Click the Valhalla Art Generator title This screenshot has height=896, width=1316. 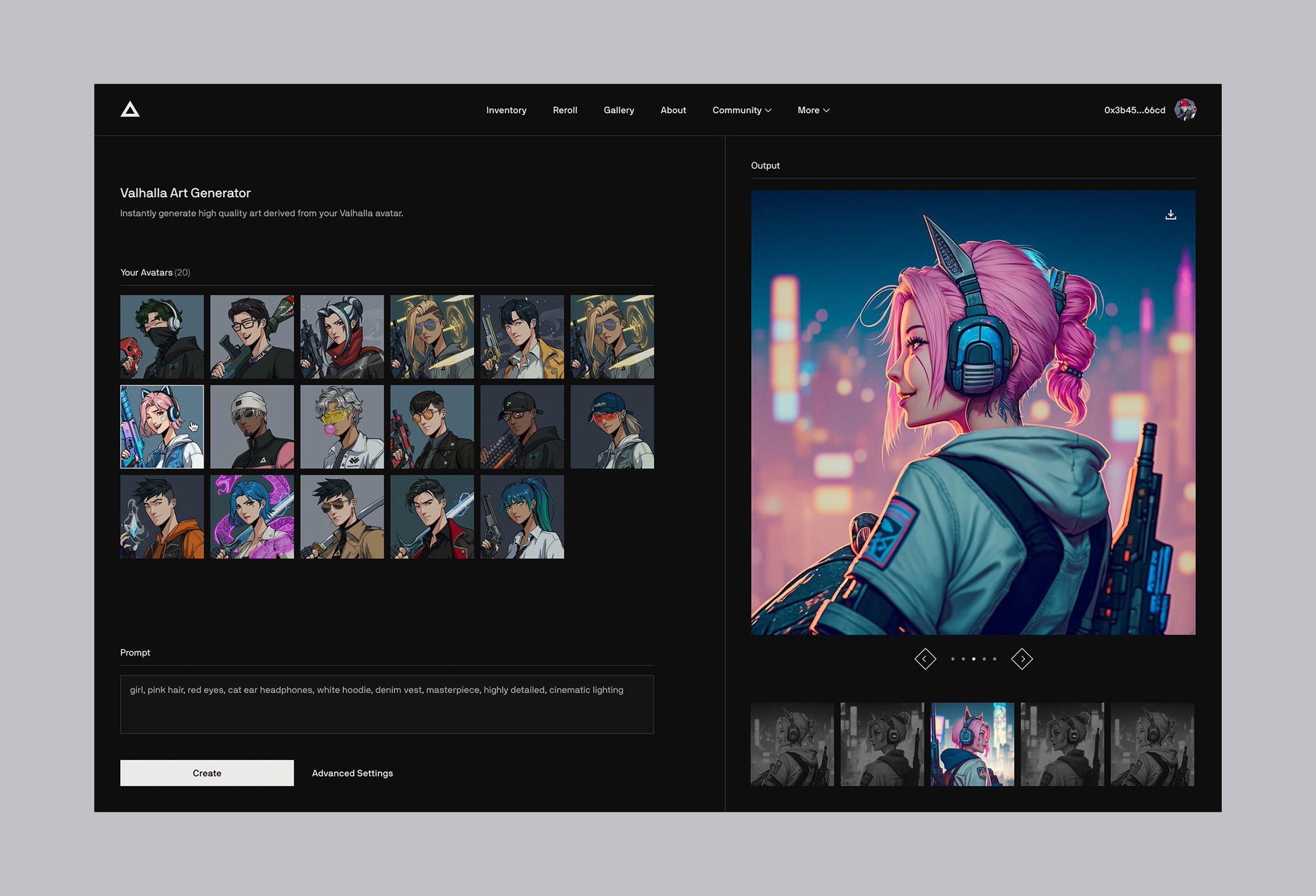(185, 193)
